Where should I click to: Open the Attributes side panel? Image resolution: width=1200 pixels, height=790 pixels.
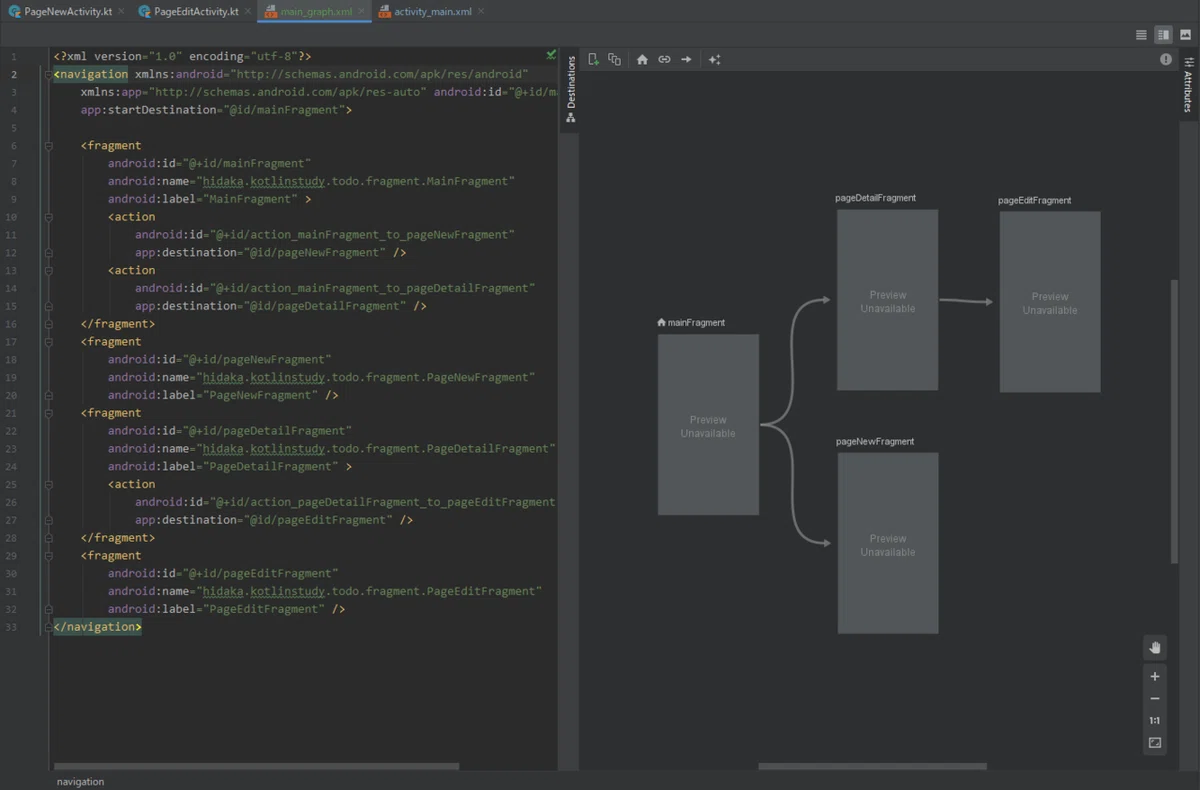1188,85
